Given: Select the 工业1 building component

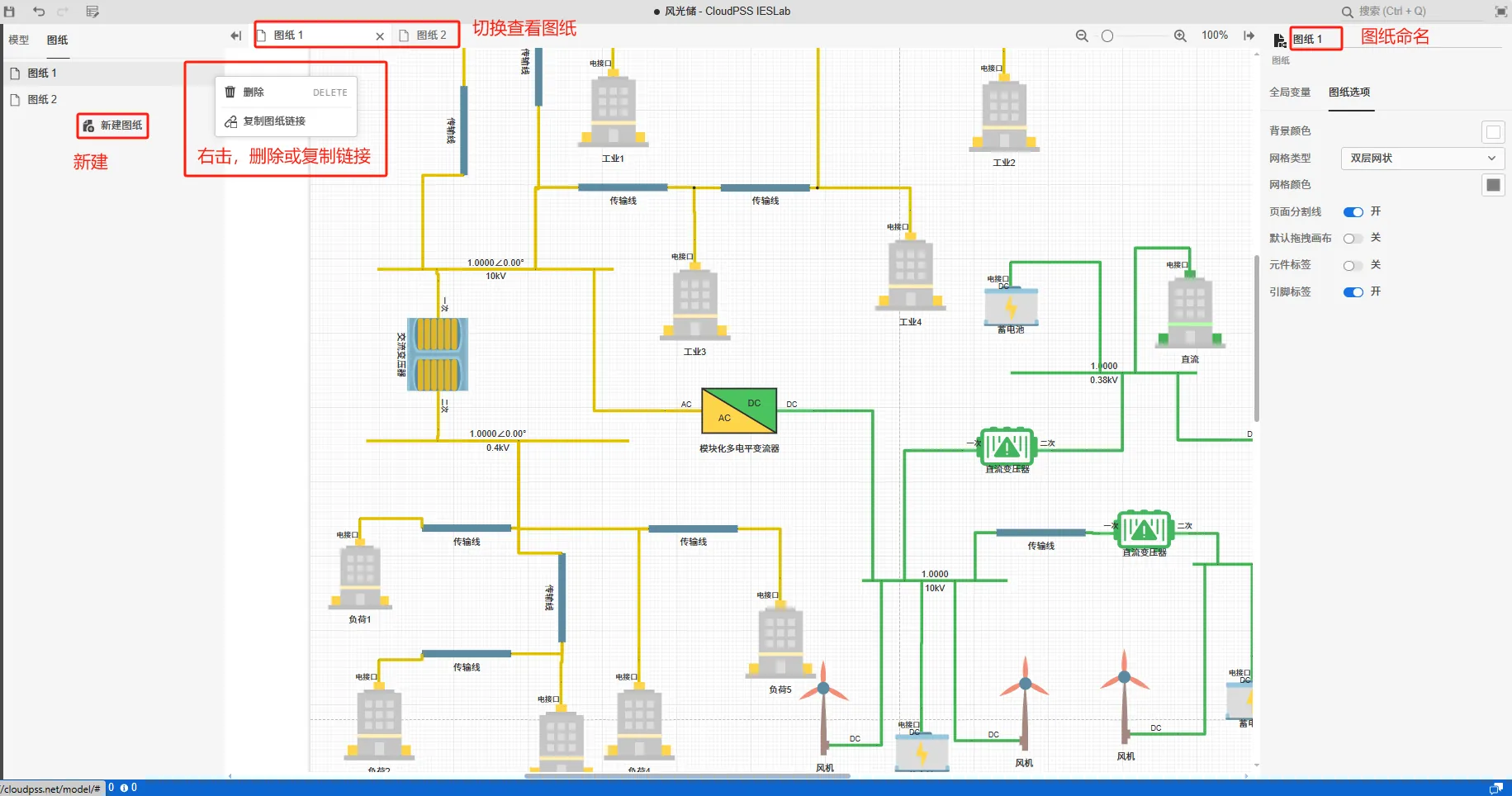Looking at the screenshot, I should tap(613, 107).
